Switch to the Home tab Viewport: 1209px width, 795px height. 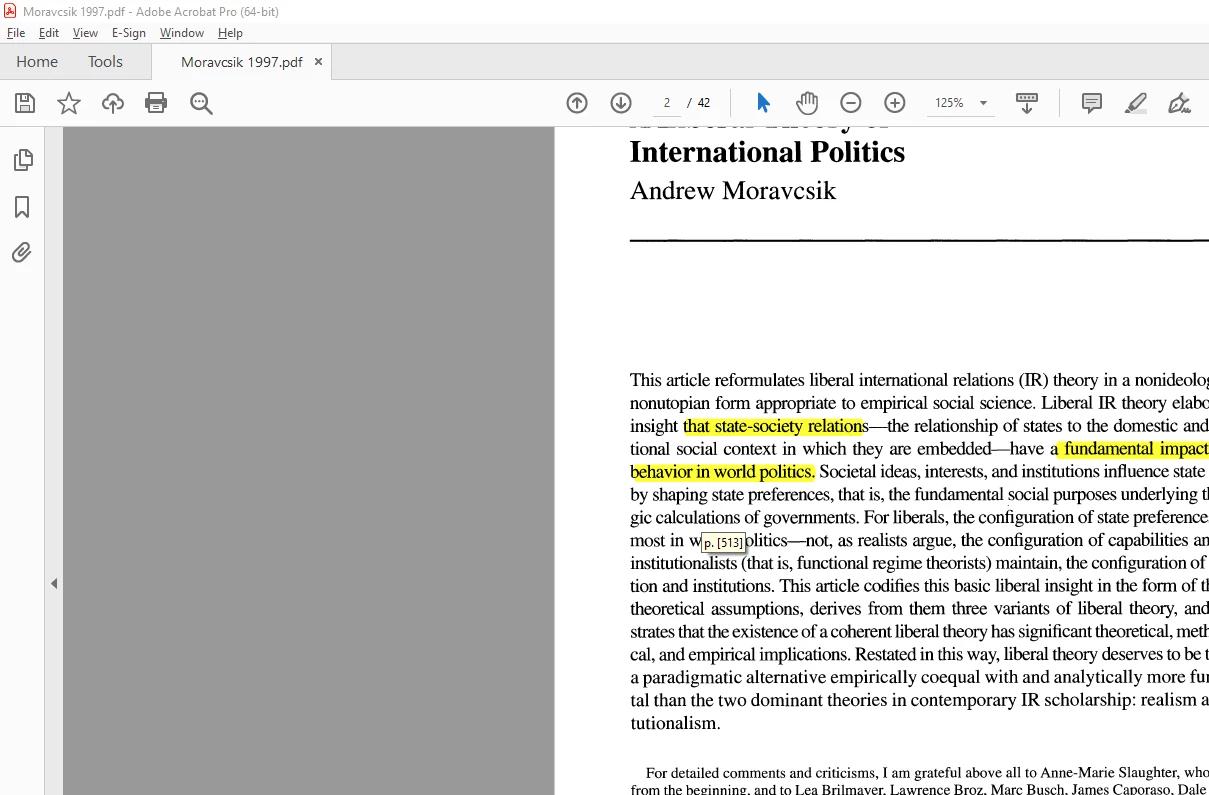pyautogui.click(x=37, y=62)
